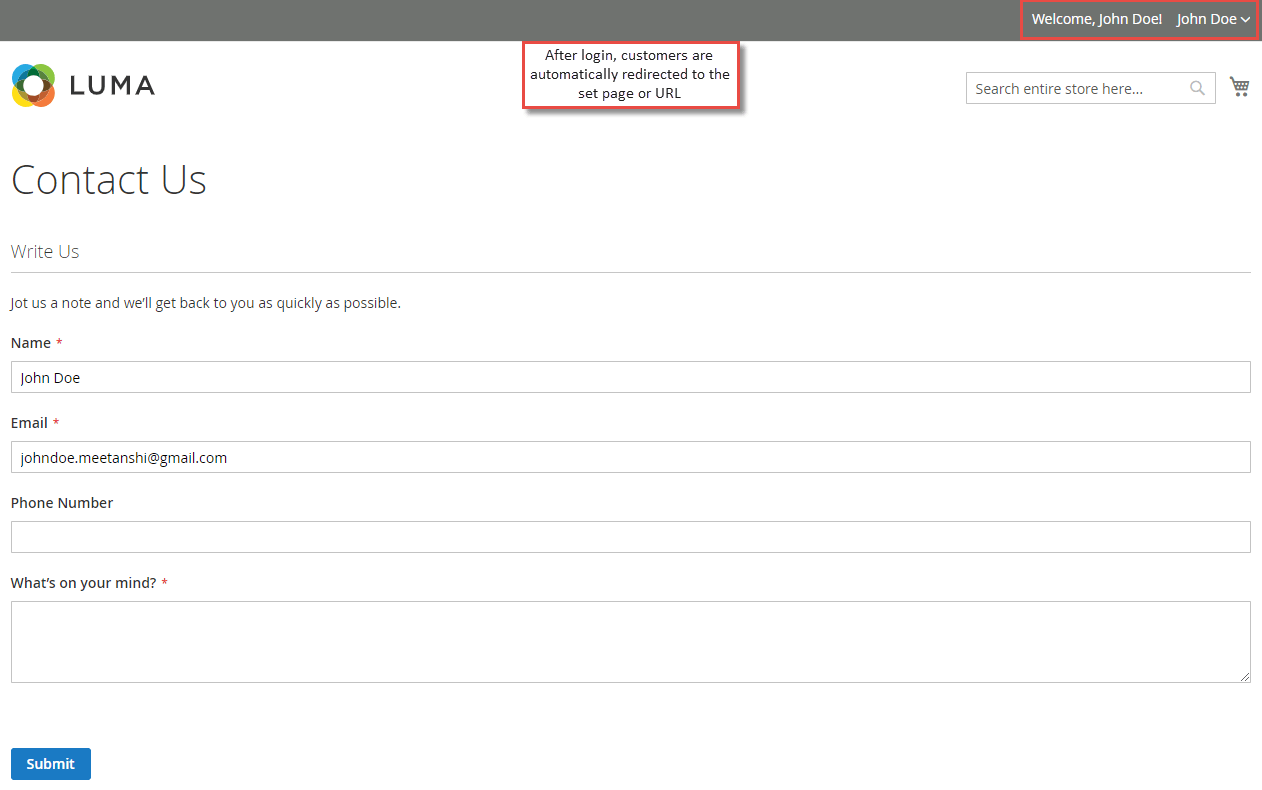Click the red asterisk beside Email
The height and width of the screenshot is (790, 1262).
(x=56, y=422)
